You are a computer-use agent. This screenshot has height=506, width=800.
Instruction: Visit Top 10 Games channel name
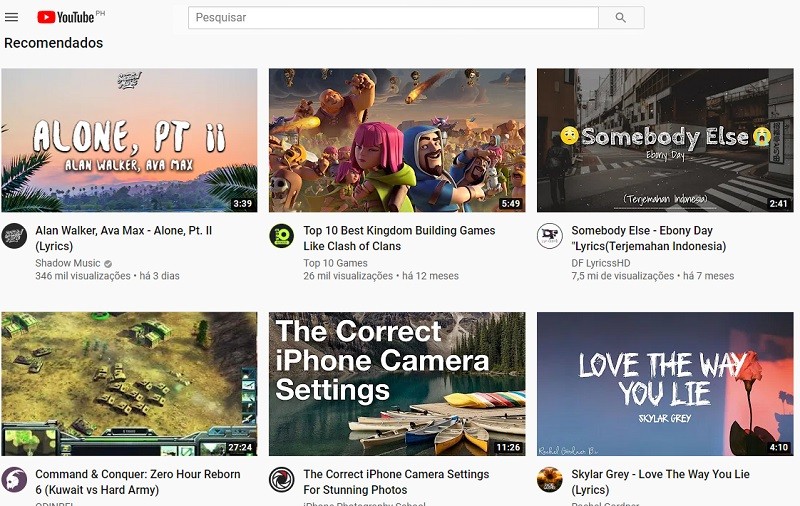click(335, 263)
